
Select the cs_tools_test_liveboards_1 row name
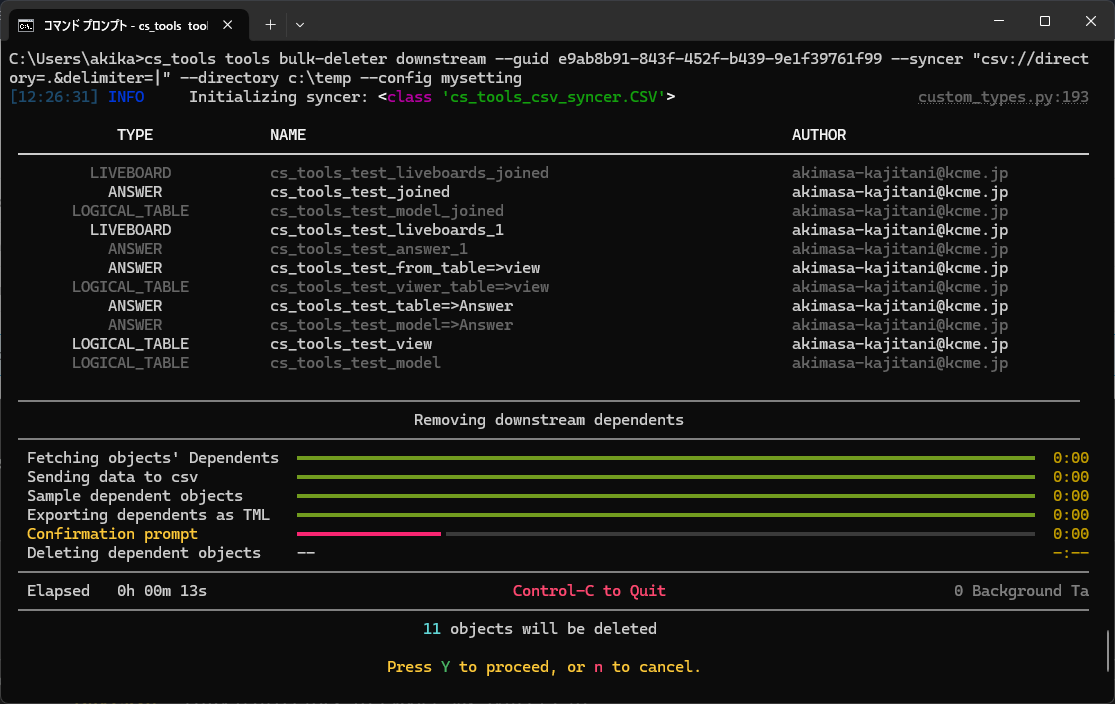[386, 230]
